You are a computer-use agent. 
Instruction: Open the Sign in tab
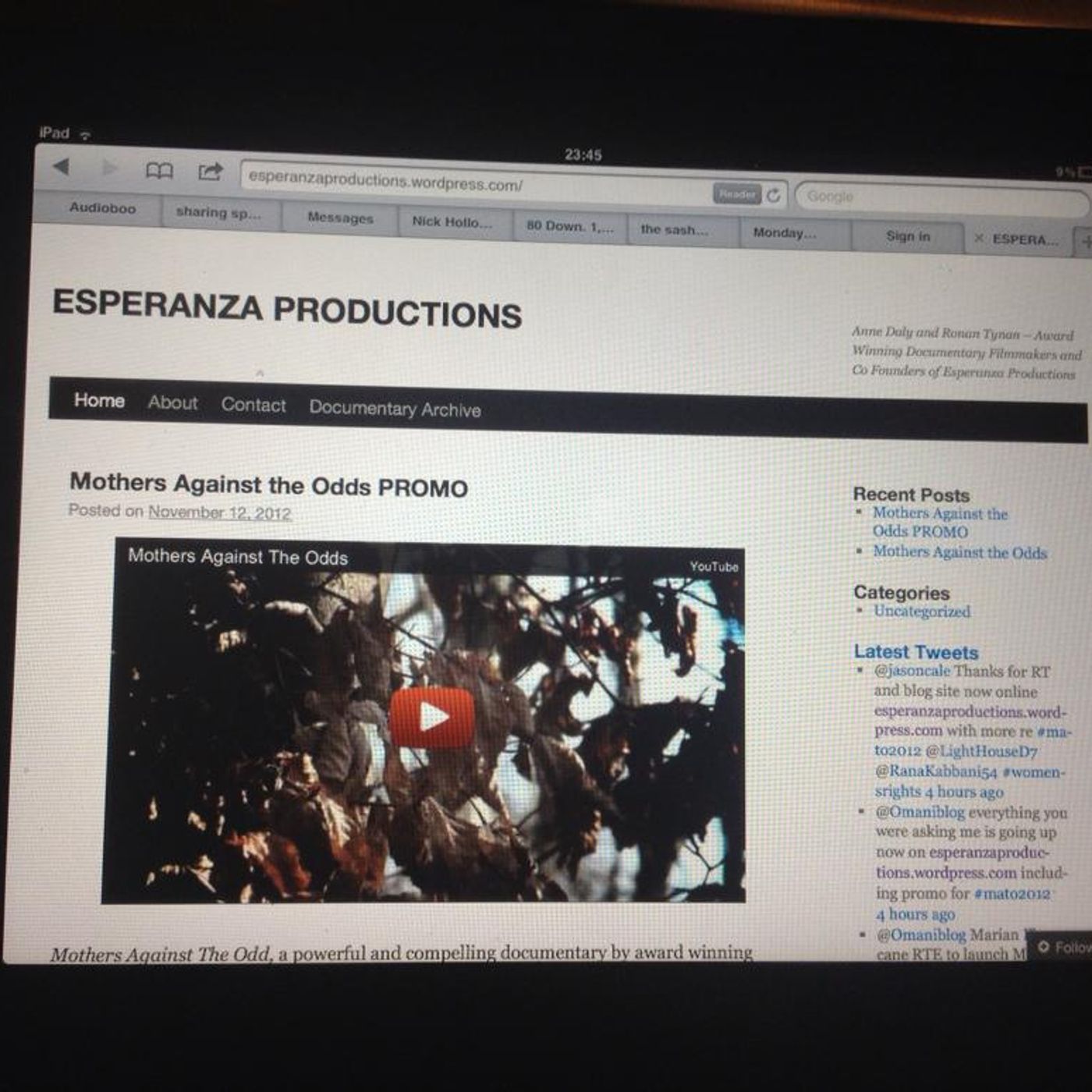[908, 236]
